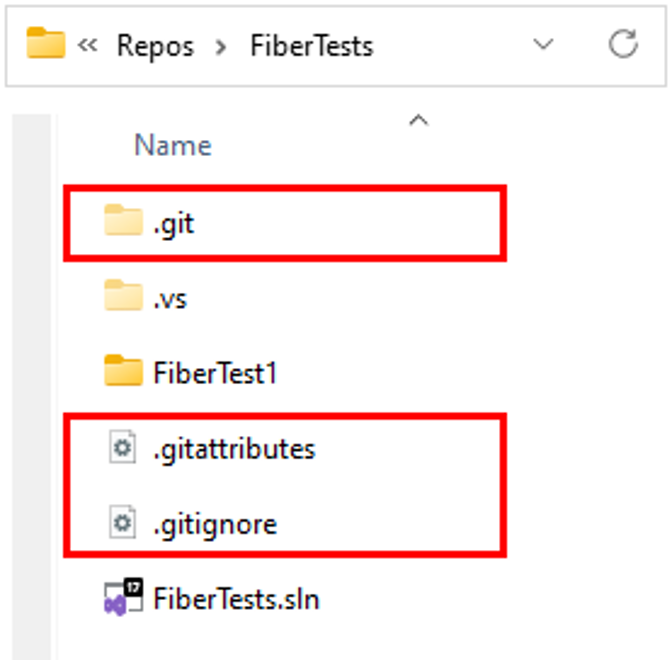Click the .git folder icon
672x660 pixels.
point(123,221)
